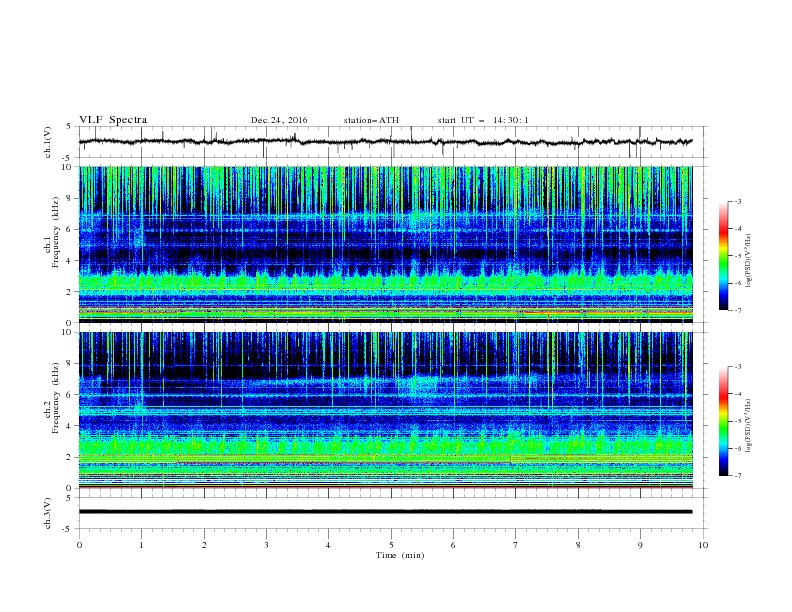Click the "-7" label on ch.2 colorbar
The image size is (792, 612).
[x=738, y=476]
